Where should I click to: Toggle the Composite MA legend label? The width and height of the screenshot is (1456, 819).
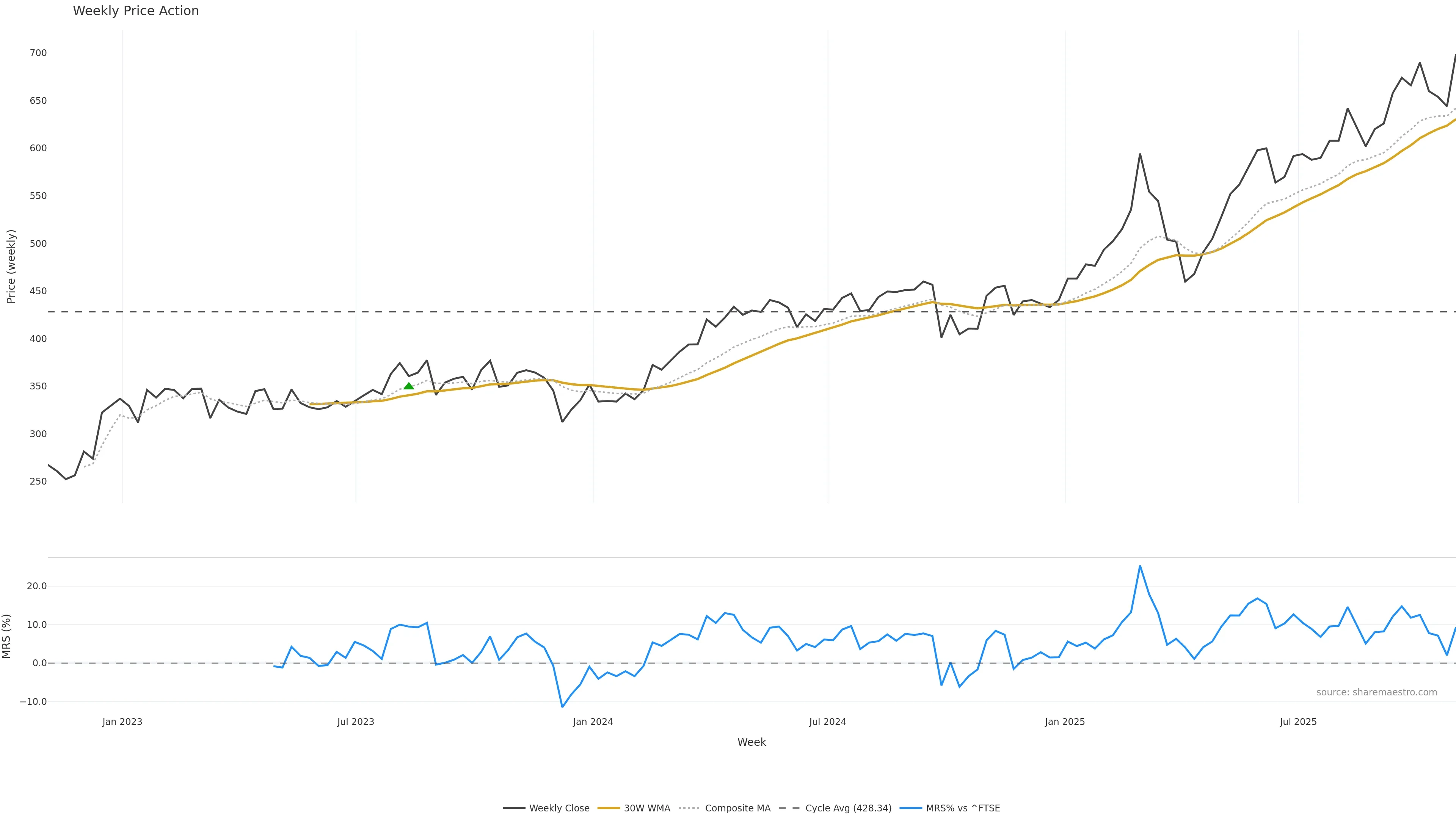pyautogui.click(x=737, y=808)
